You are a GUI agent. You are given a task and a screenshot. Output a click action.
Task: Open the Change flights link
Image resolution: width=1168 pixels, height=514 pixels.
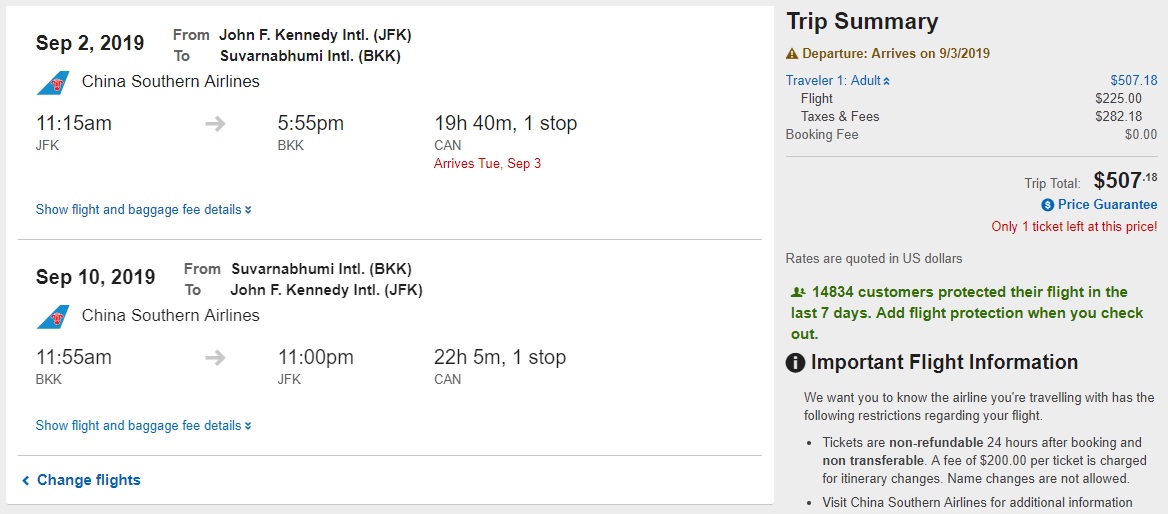click(x=88, y=480)
